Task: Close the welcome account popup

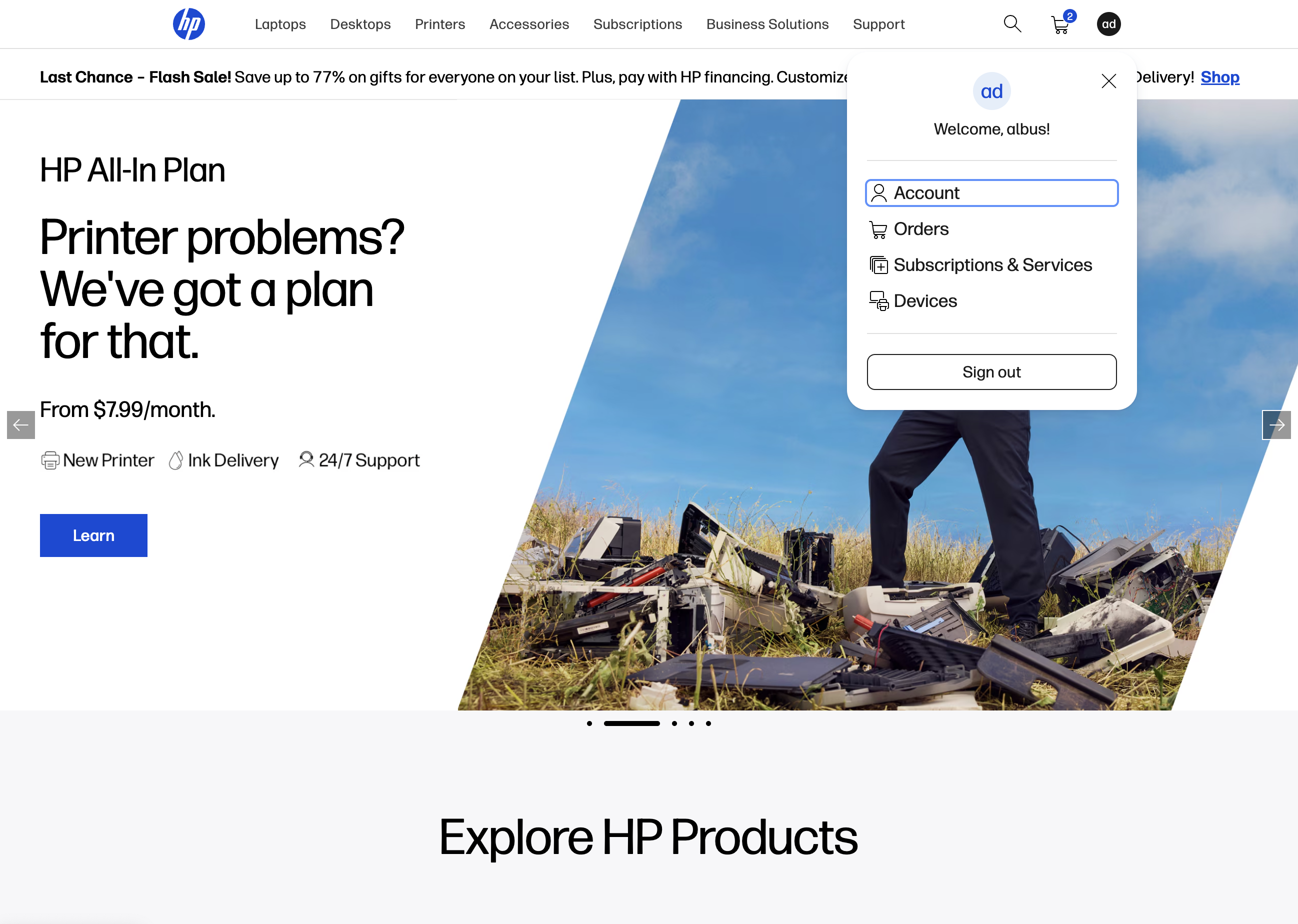Action: tap(1108, 81)
